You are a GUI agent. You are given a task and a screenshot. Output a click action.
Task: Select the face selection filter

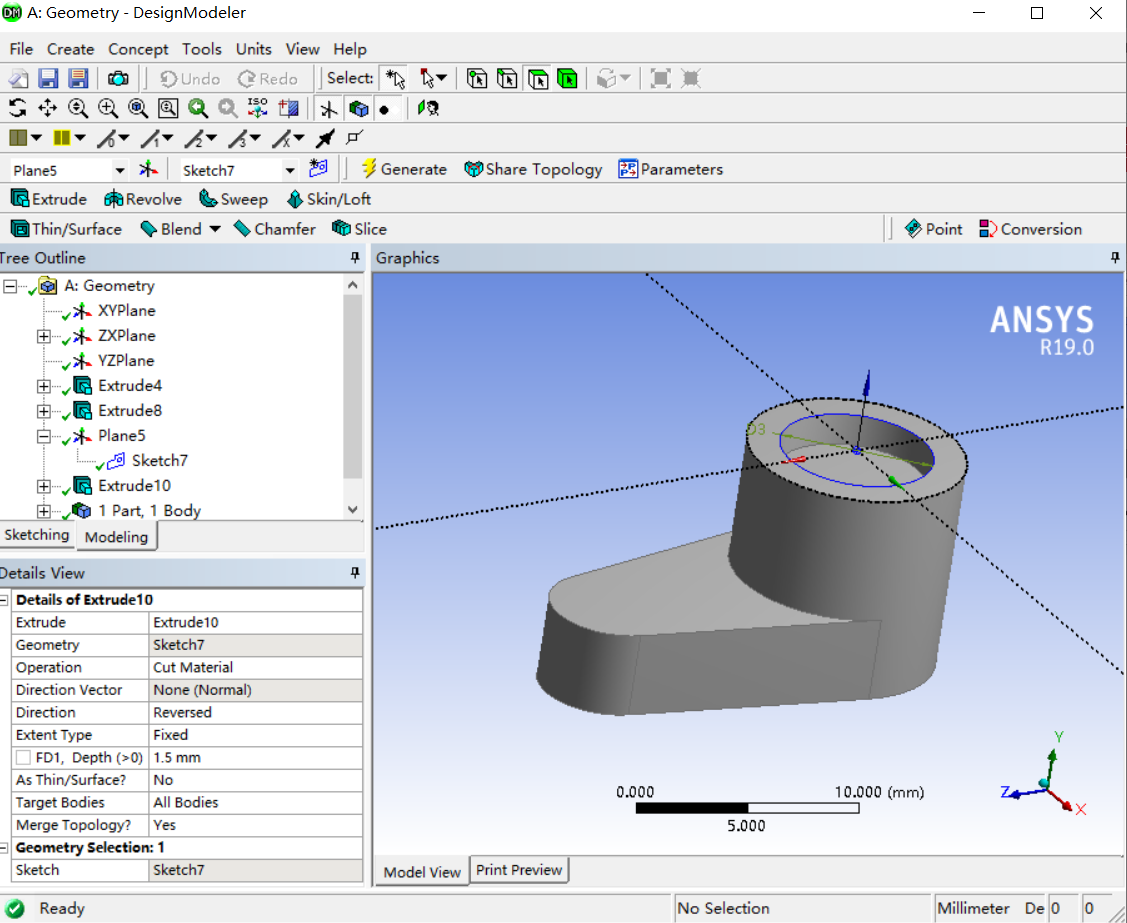point(537,78)
